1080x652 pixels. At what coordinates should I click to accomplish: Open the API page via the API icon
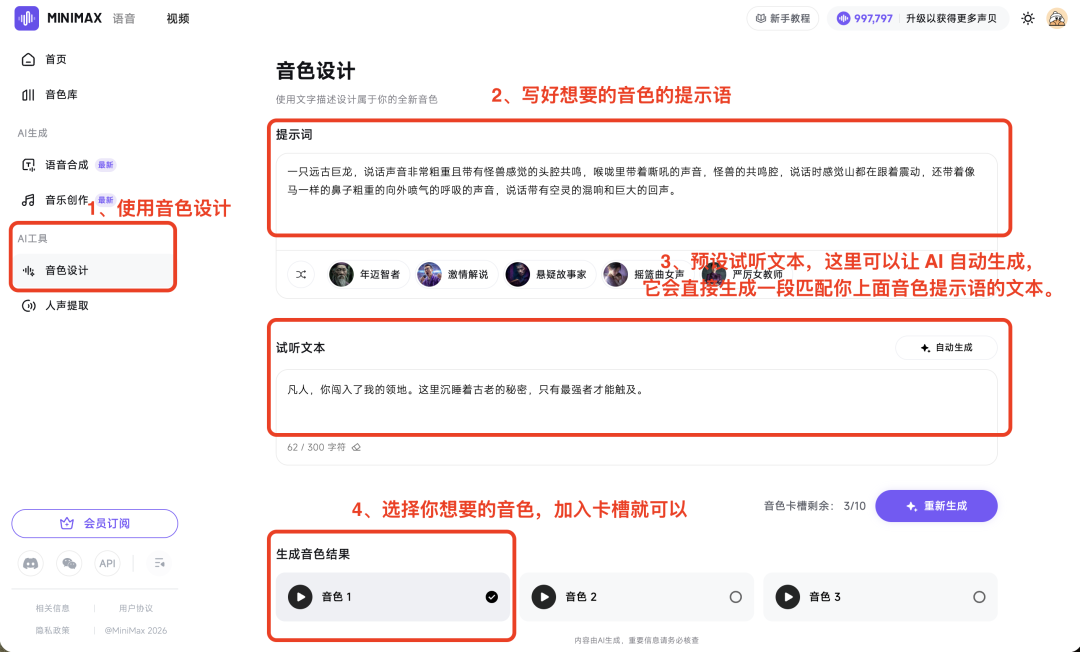[x=107, y=563]
